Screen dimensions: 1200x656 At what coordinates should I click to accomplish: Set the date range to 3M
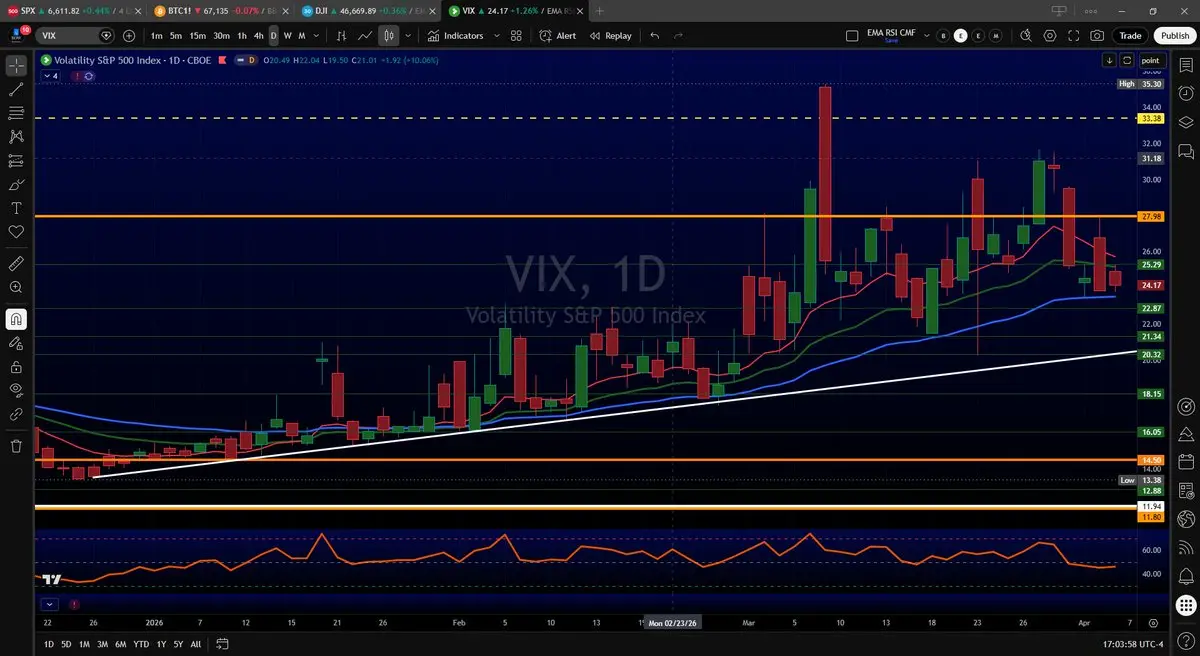pos(102,644)
